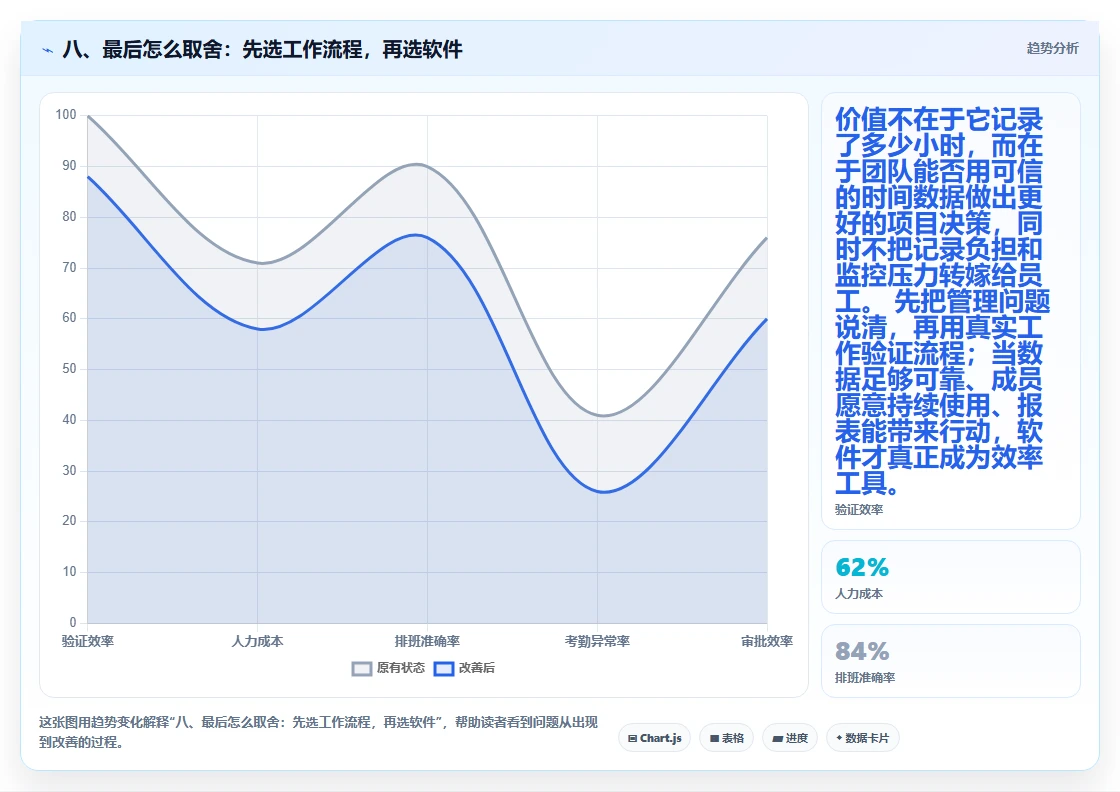Click the 审批效率 x-axis label
This screenshot has height=792, width=1120.
click(766, 641)
